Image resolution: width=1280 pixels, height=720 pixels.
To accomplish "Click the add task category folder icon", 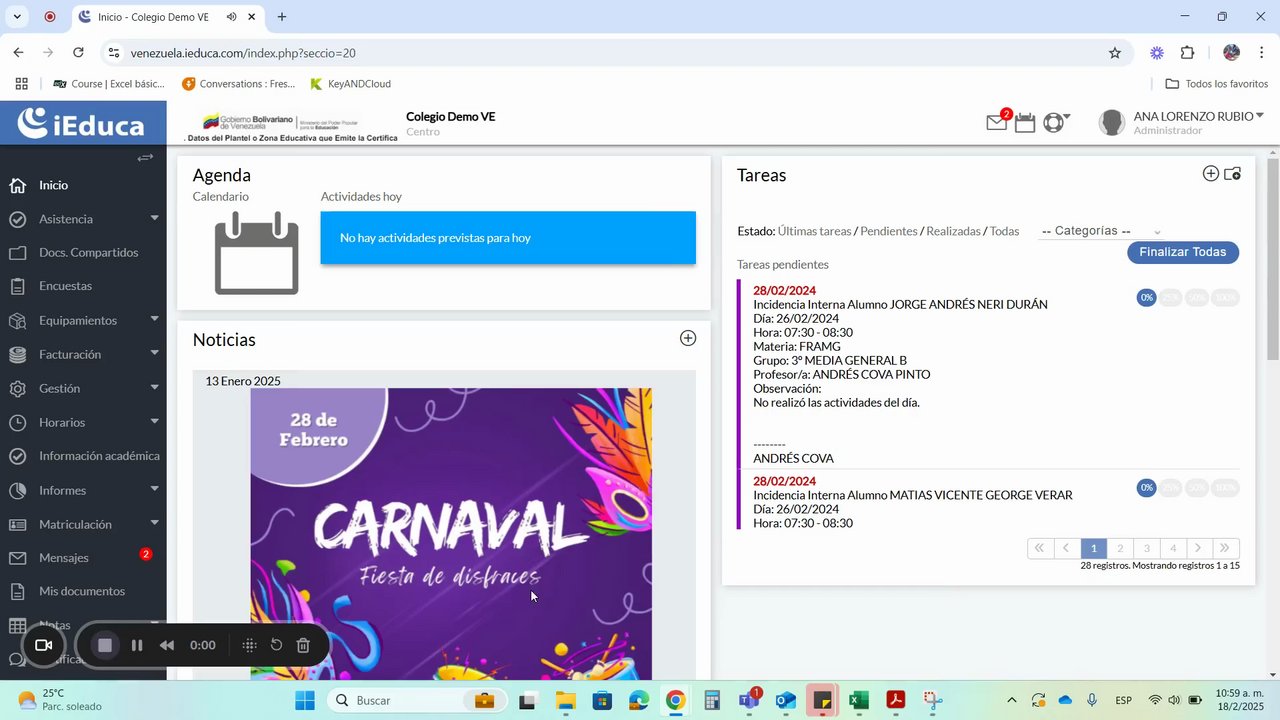I will pyautogui.click(x=1232, y=174).
